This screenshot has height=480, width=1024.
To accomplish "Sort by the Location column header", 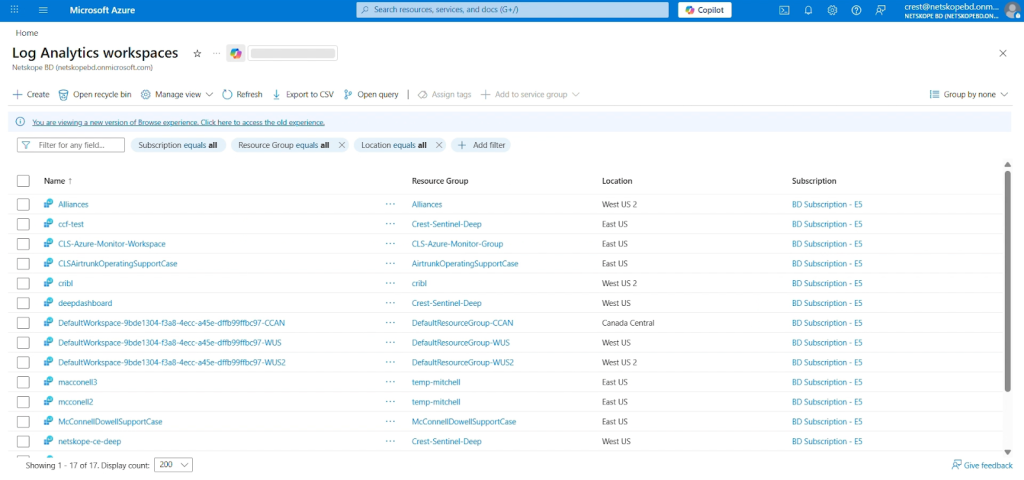I will coord(617,181).
